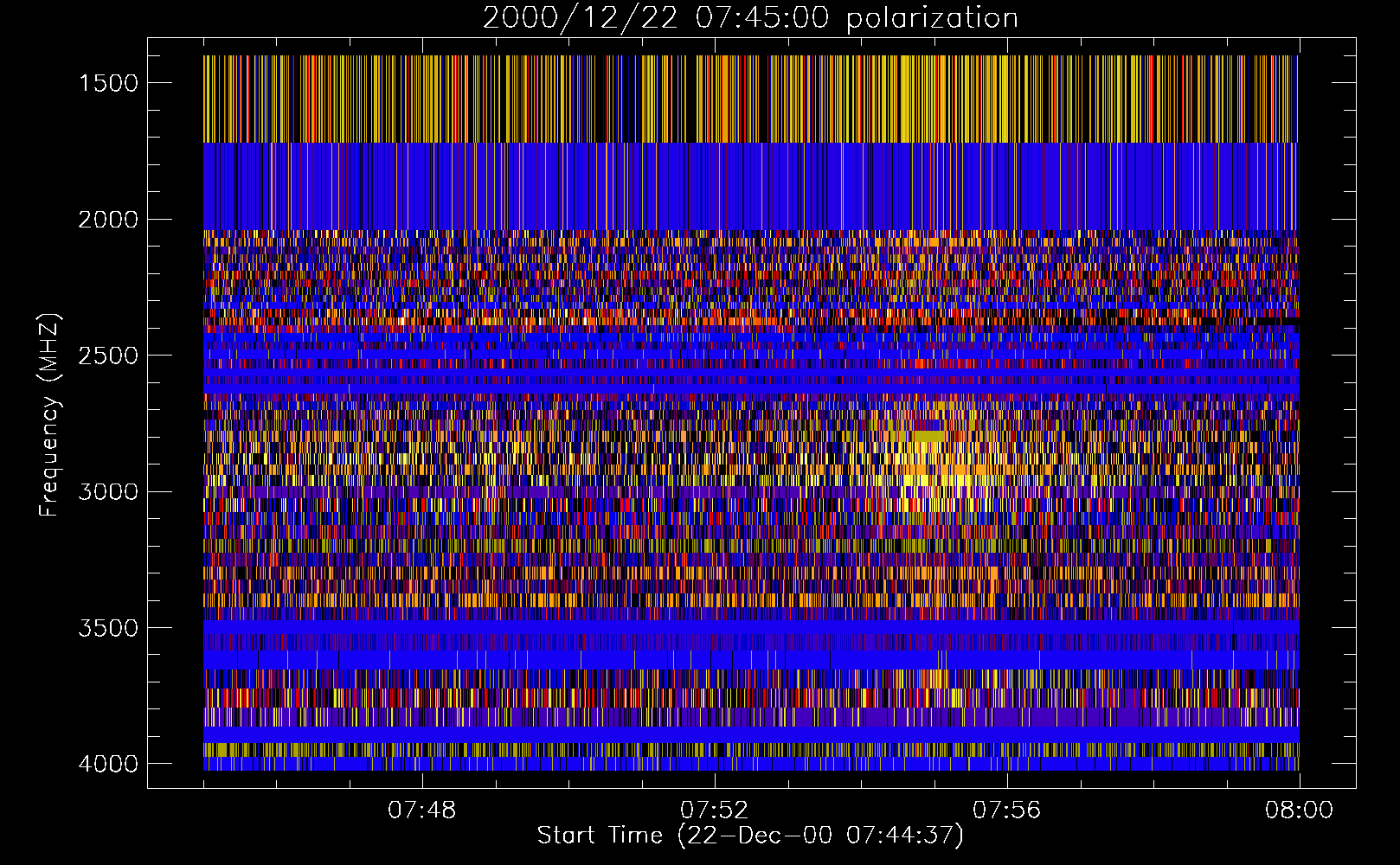Click the 4000 frequency tick label
Image resolution: width=1400 pixels, height=865 pixels.
pos(108,764)
